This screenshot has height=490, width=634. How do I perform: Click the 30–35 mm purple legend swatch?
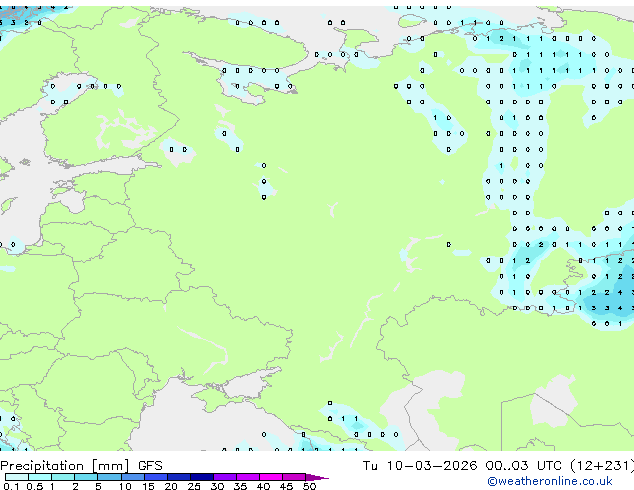click(x=225, y=477)
